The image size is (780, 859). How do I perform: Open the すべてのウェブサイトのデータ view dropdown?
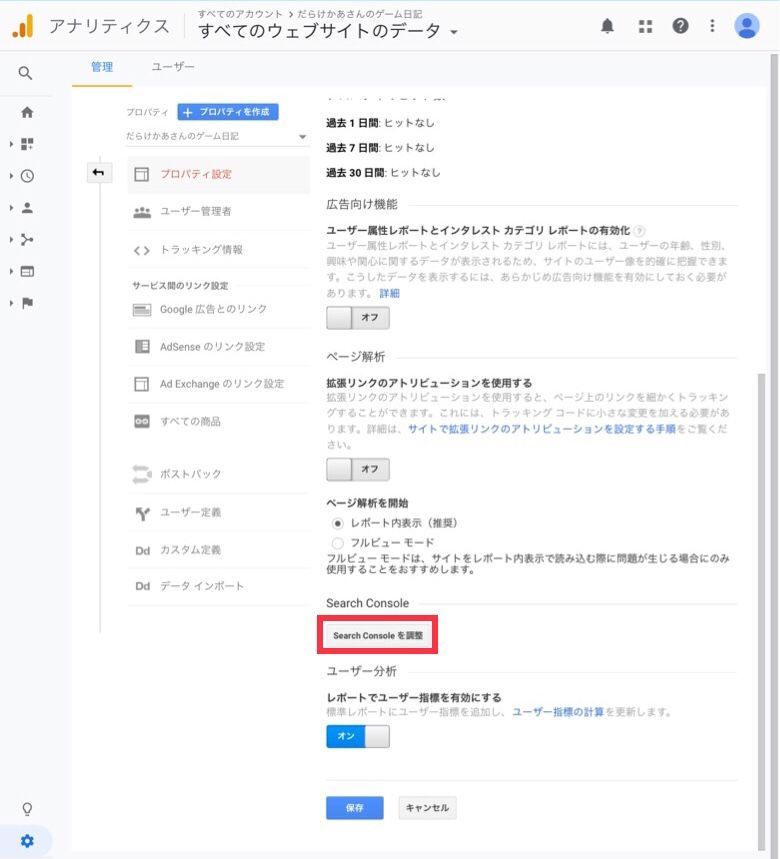pos(328,31)
